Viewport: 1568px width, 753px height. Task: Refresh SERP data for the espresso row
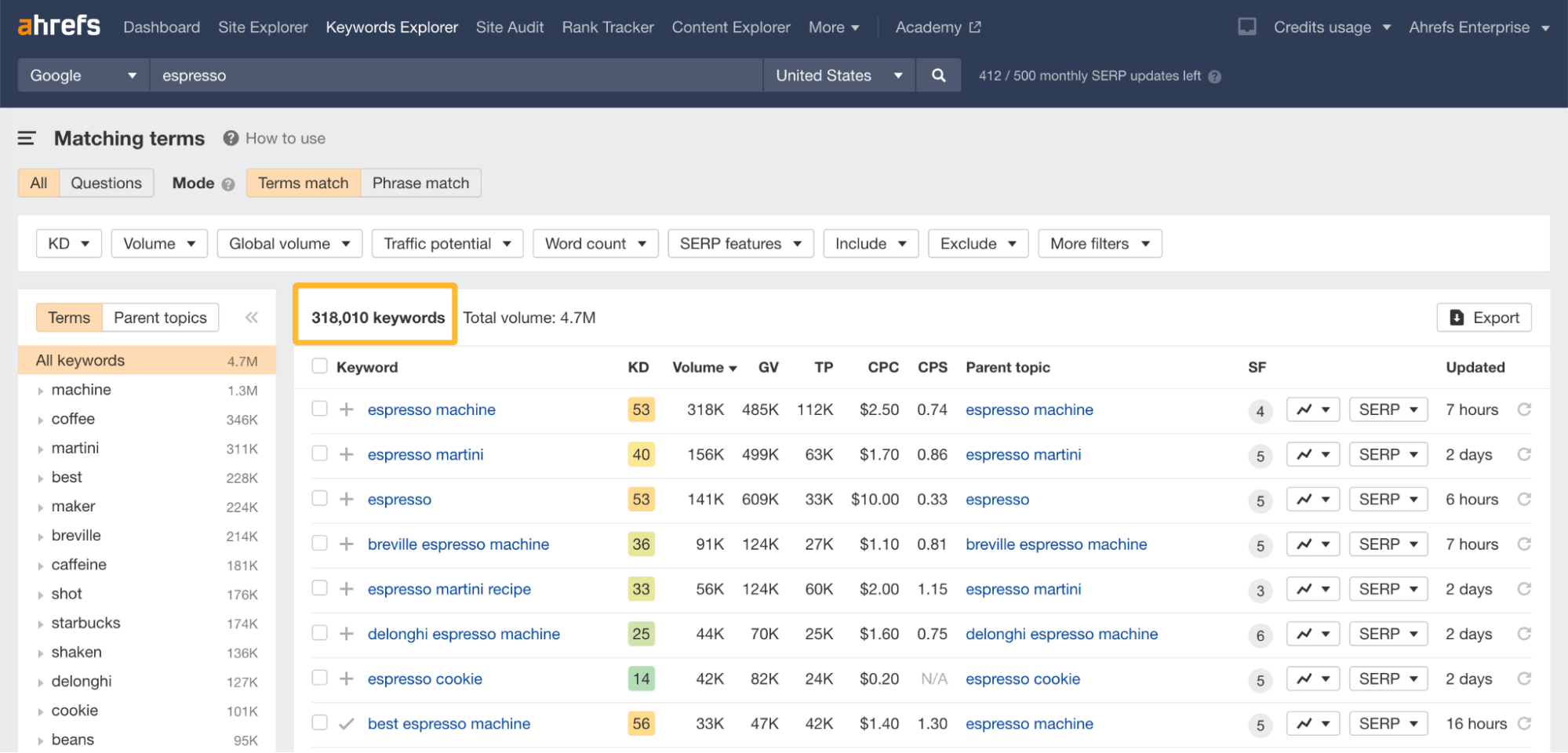pyautogui.click(x=1525, y=499)
